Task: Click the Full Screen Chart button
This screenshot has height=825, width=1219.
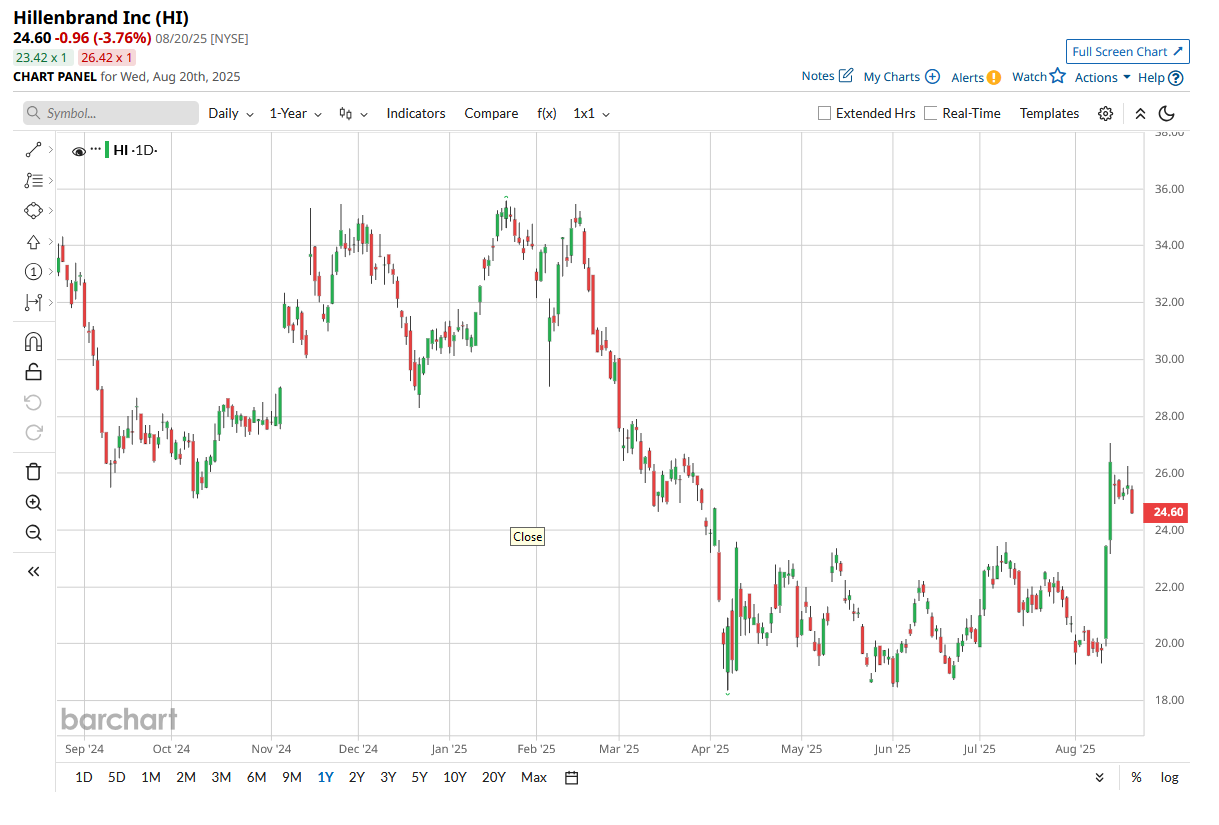Action: click(1127, 52)
